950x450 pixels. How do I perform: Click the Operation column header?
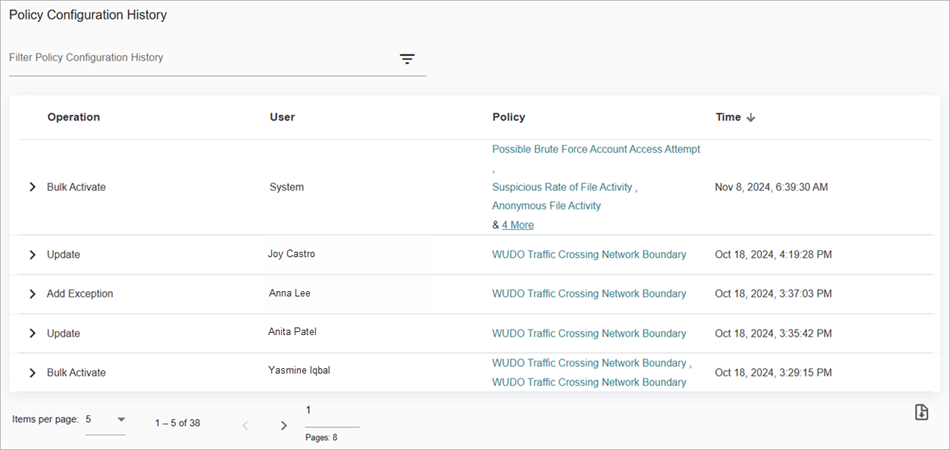coord(74,117)
